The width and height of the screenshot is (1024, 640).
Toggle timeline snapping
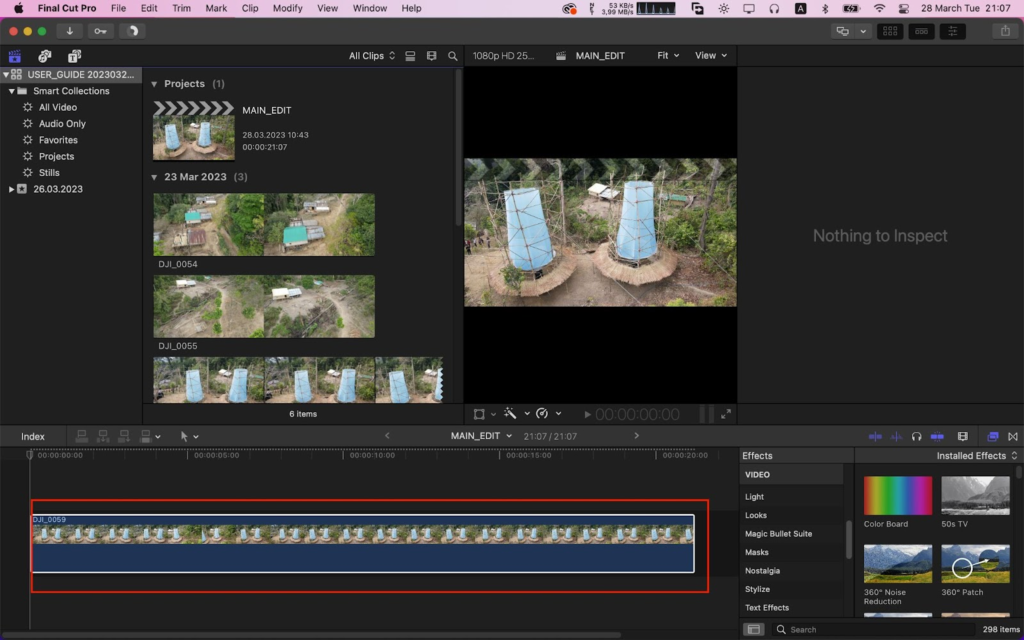pos(937,436)
